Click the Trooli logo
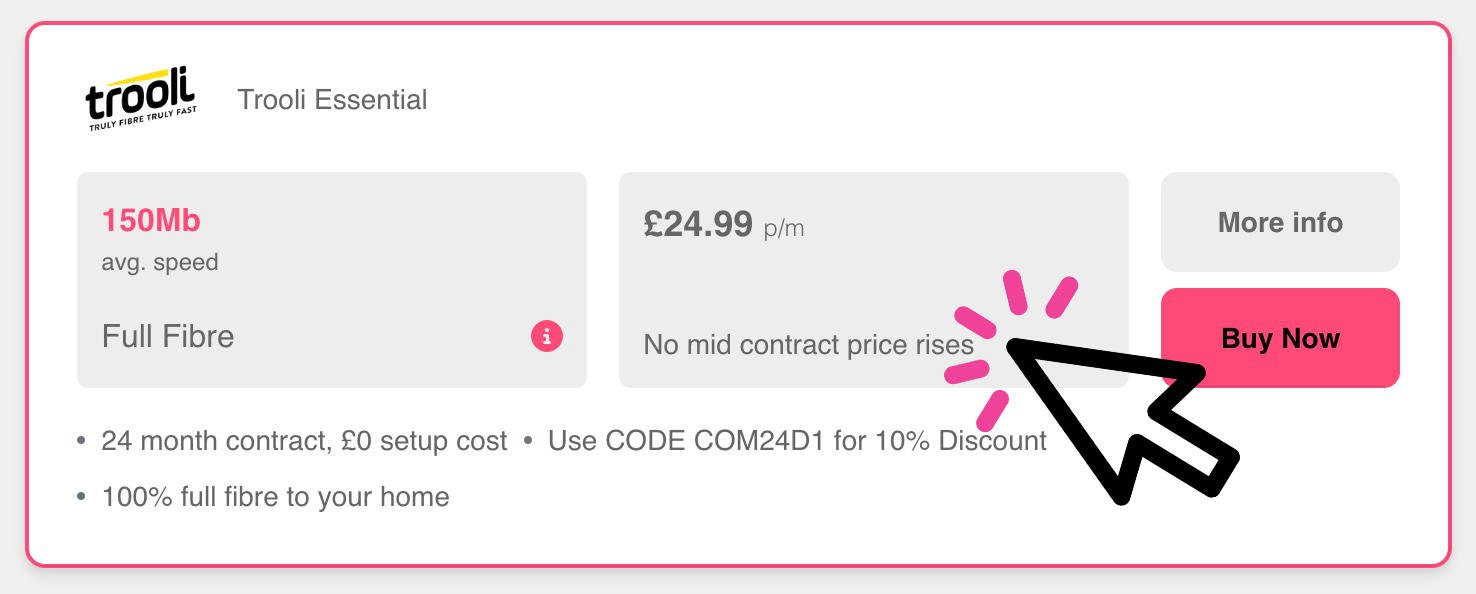Screen dimensions: 1476x594 (x=141, y=100)
